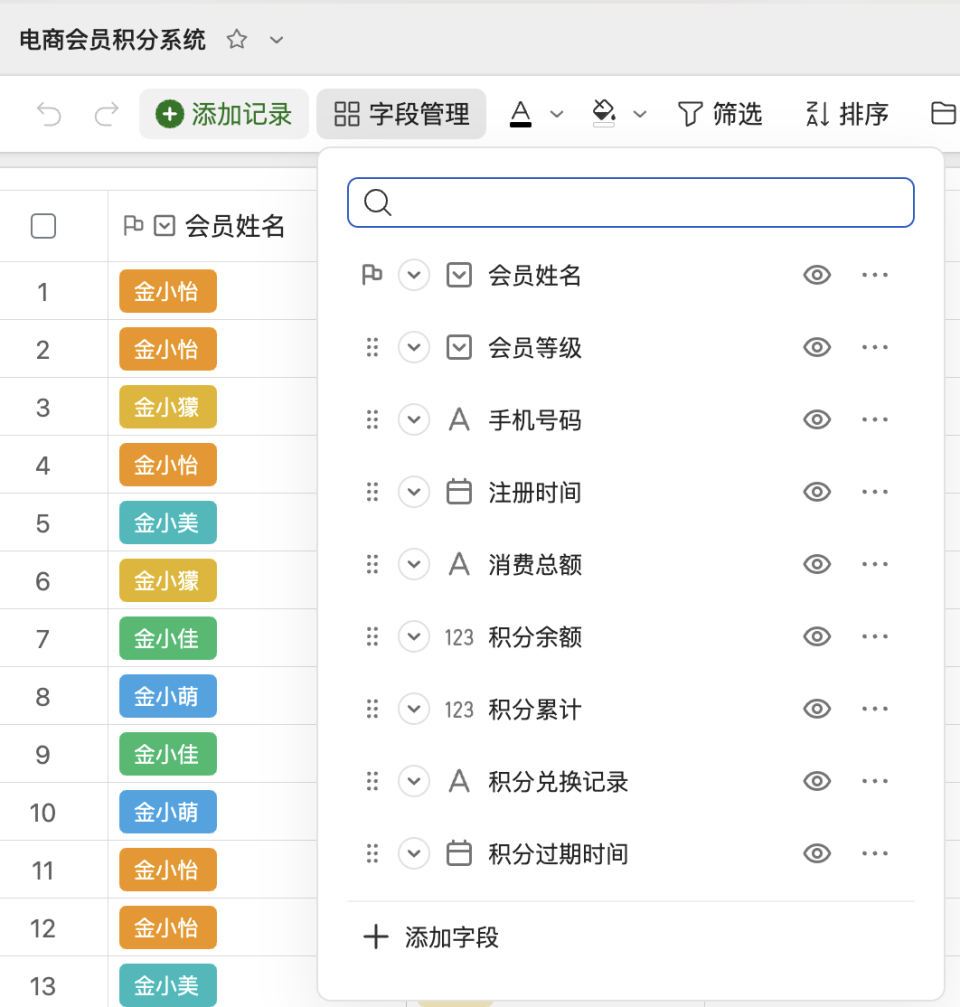Open the font color tool (A icon)
This screenshot has height=1007, width=960.
pyautogui.click(x=521, y=114)
